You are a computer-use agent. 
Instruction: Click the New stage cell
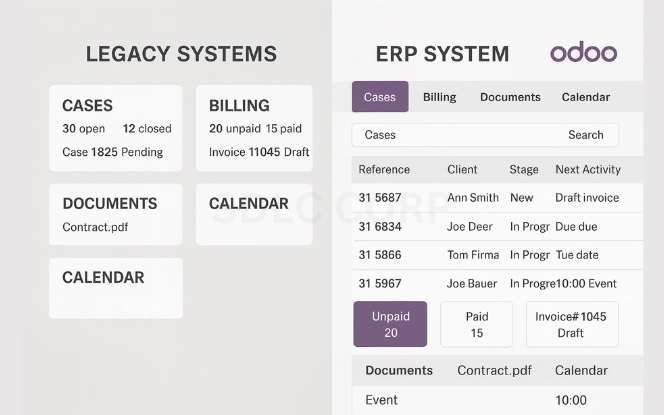pos(521,198)
